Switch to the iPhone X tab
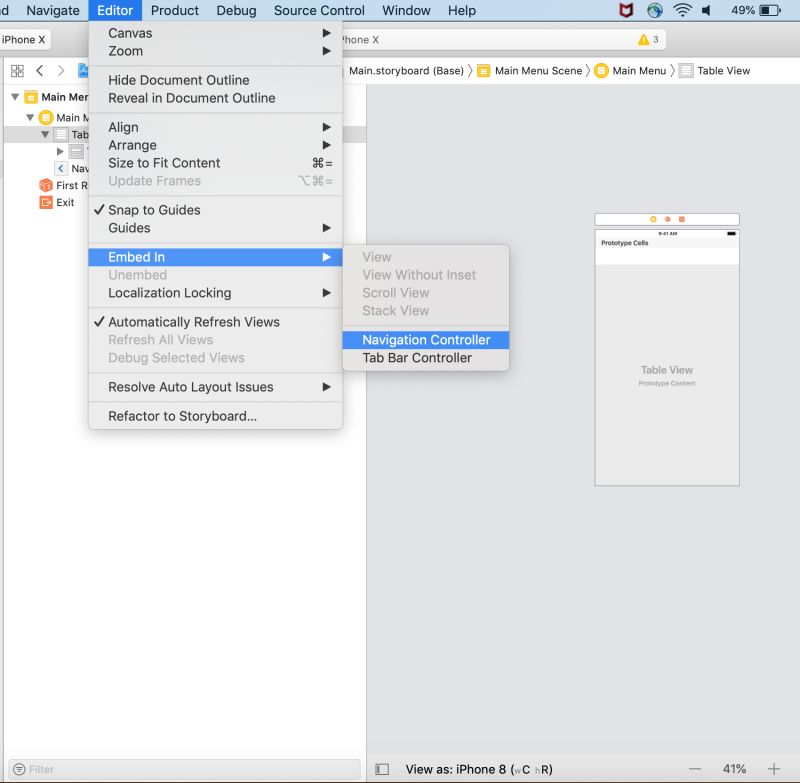This screenshot has width=800, height=783. coord(25,39)
